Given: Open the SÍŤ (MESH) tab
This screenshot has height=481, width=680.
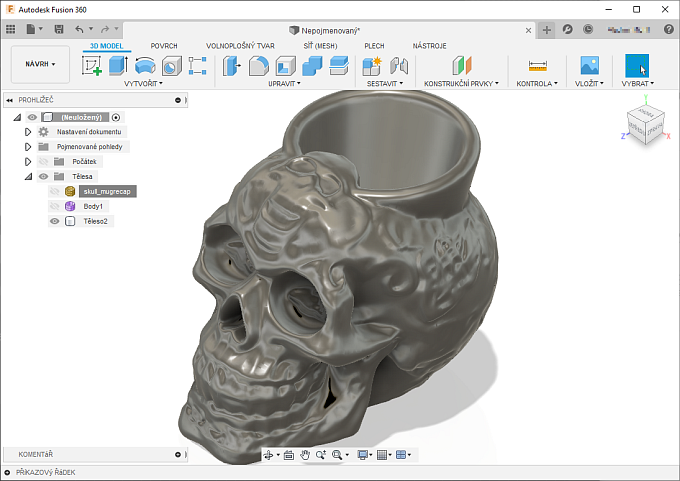Looking at the screenshot, I should pyautogui.click(x=320, y=46).
